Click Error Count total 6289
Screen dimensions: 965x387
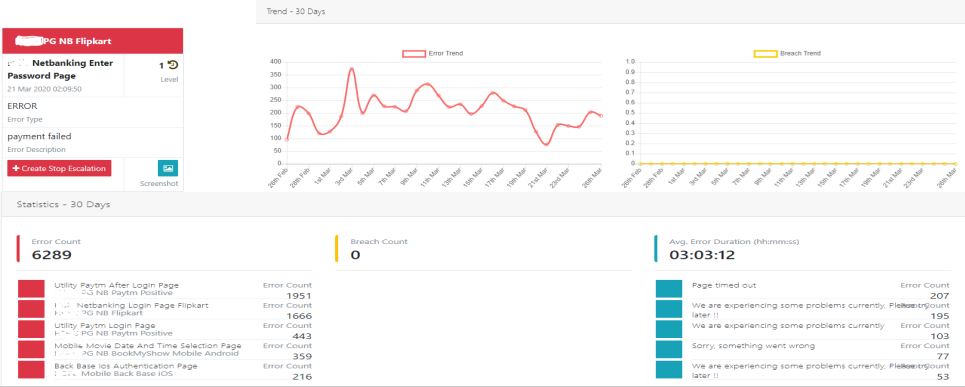(x=52, y=255)
